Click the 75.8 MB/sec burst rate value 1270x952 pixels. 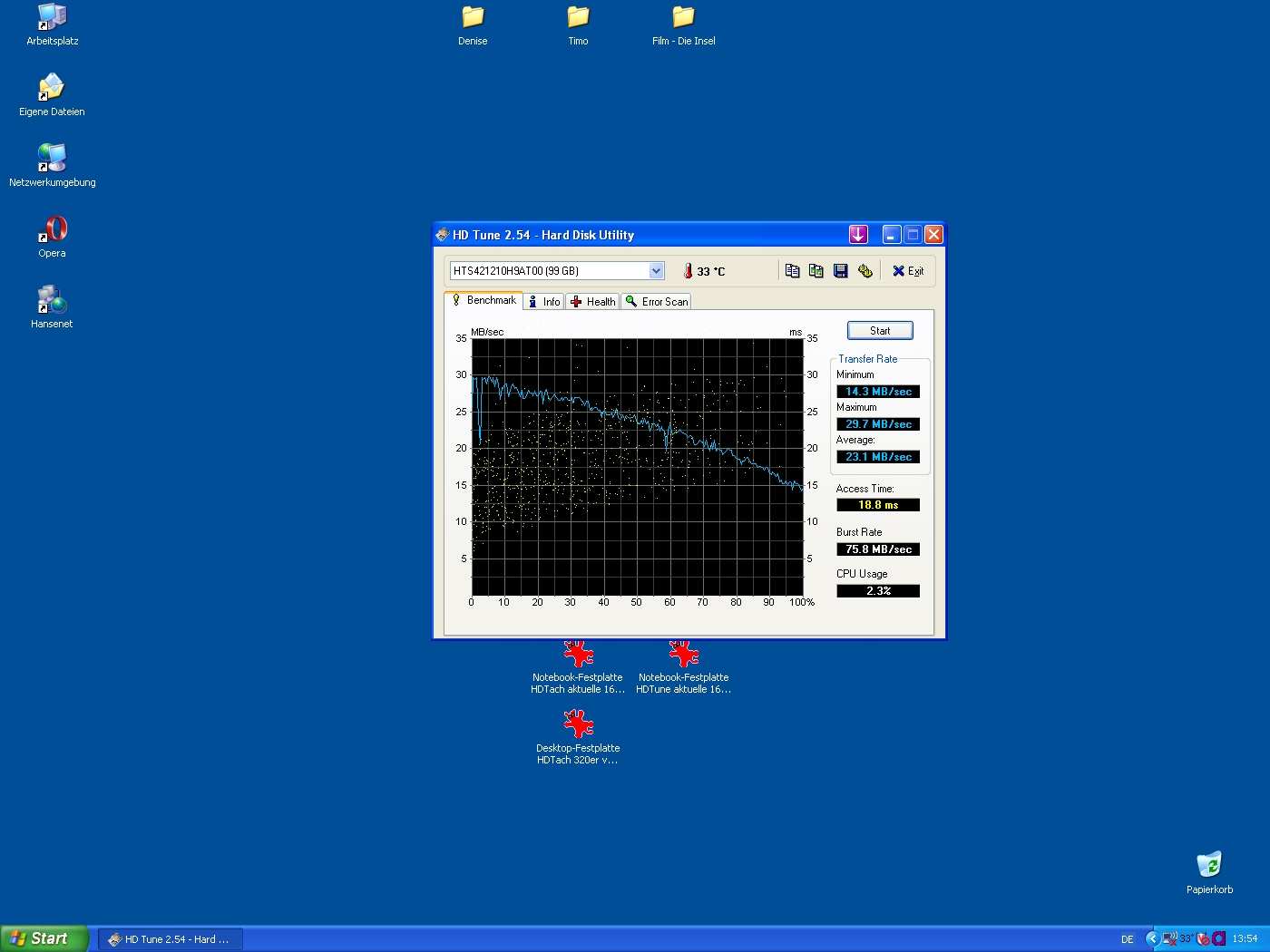(x=878, y=549)
